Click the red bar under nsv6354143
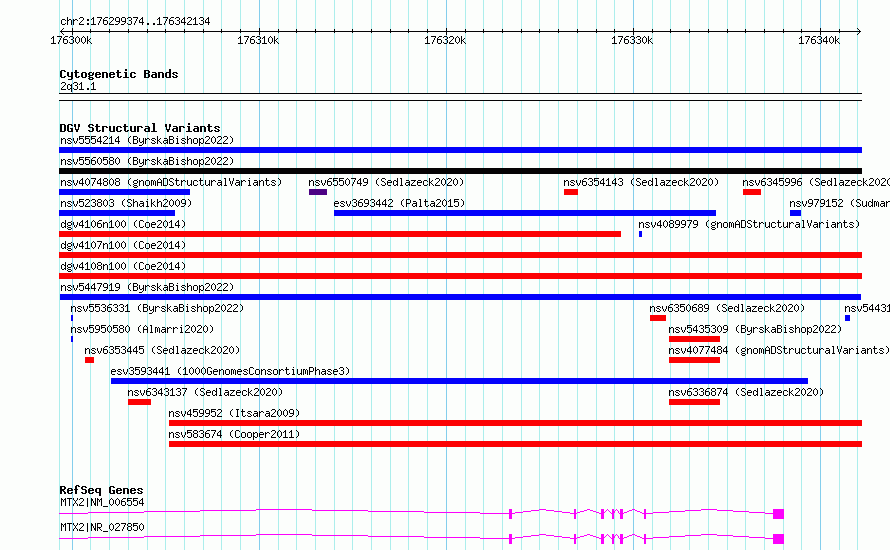890x550 pixels. (571, 192)
